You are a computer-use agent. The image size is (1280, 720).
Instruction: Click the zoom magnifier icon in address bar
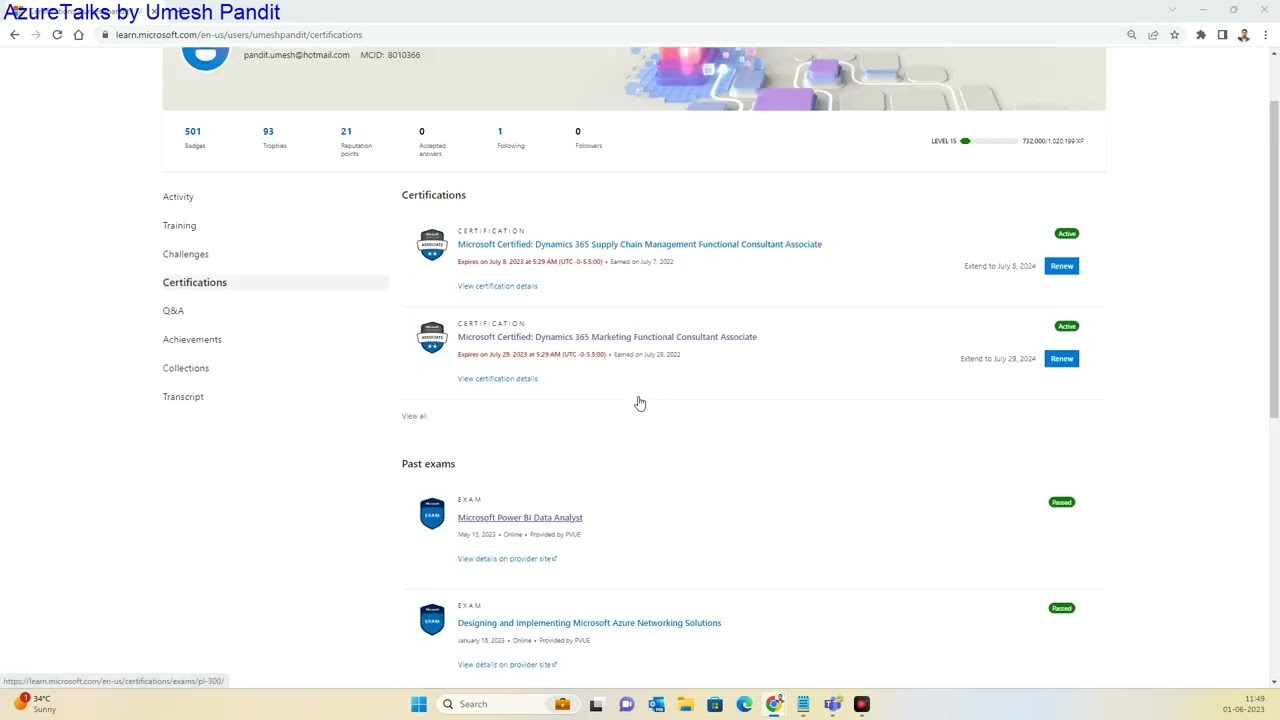coord(1131,35)
